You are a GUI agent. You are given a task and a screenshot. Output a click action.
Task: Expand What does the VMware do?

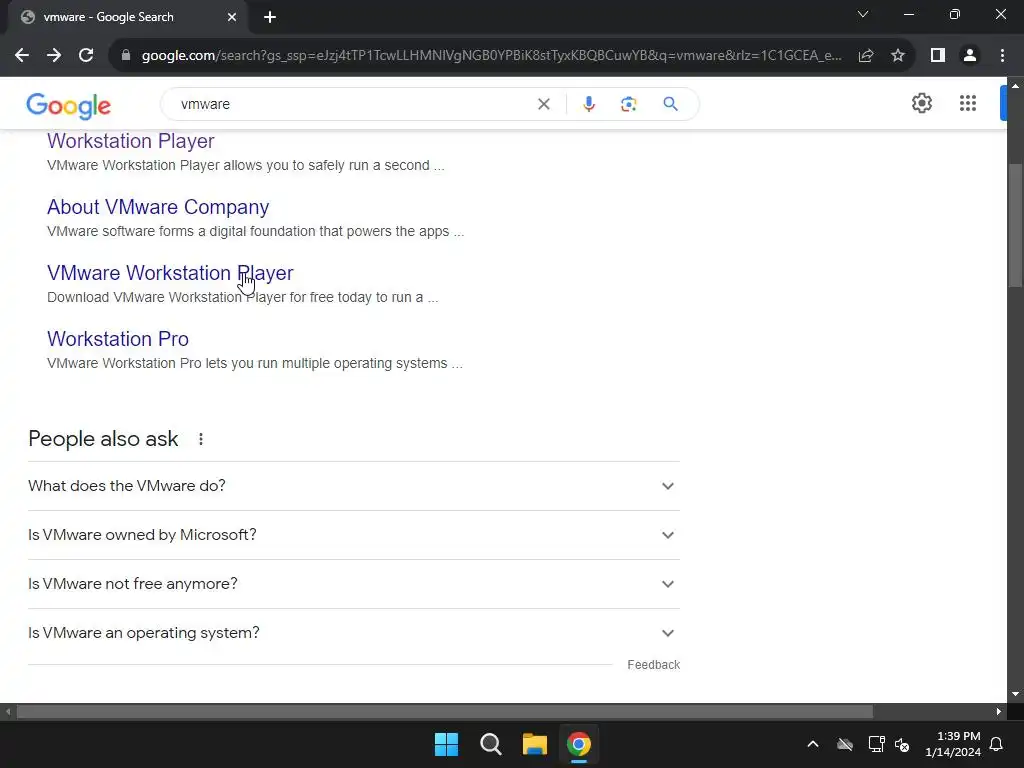(354, 486)
